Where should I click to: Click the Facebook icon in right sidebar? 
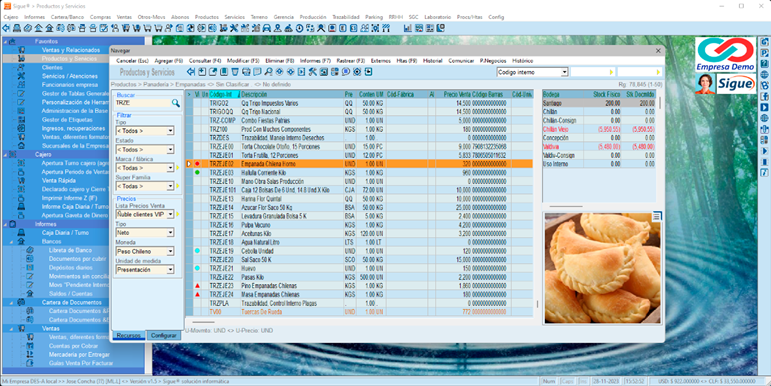(x=765, y=96)
